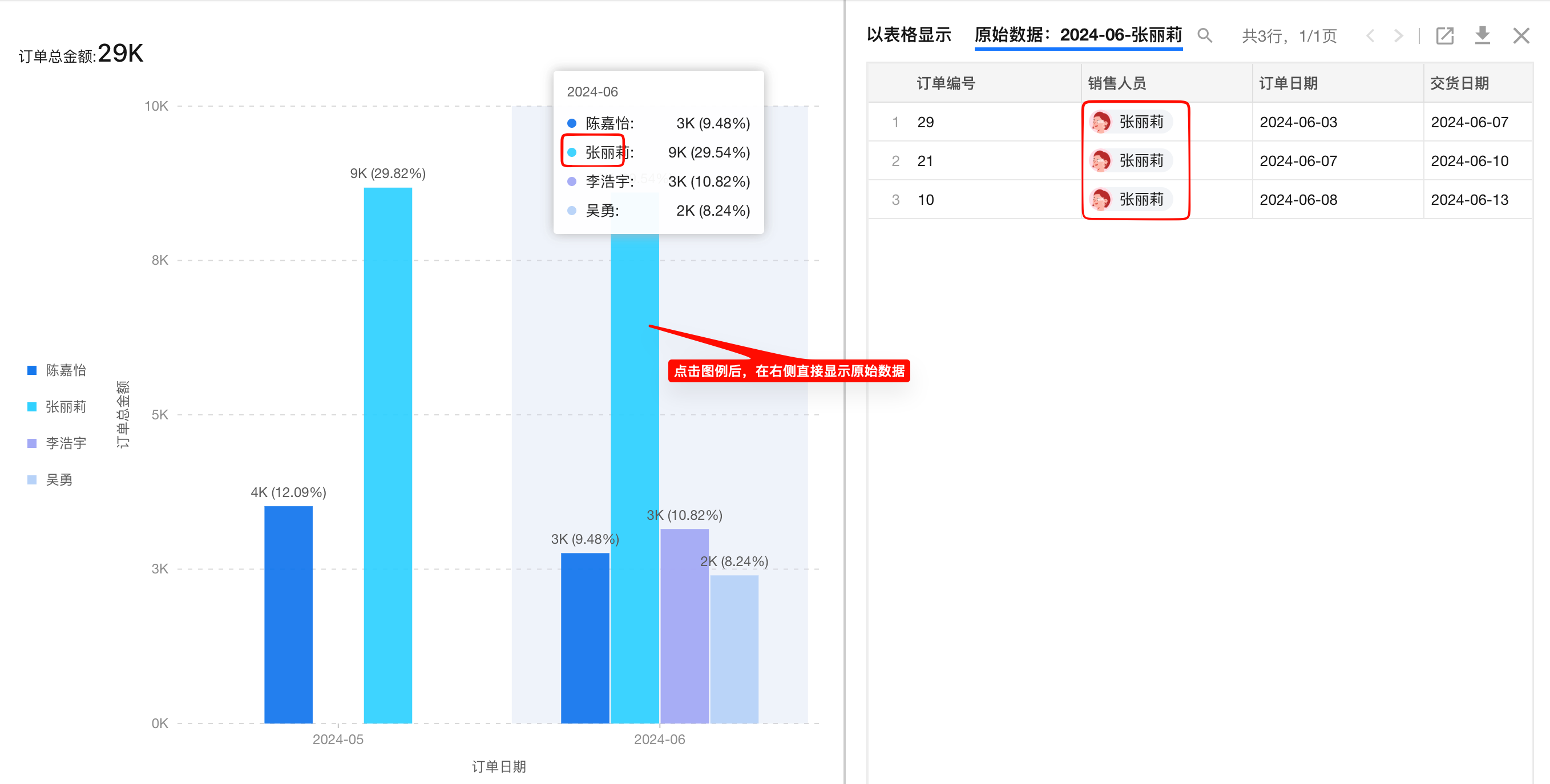Image resolution: width=1550 pixels, height=784 pixels.
Task: Click the search magnifier icon
Action: click(1204, 35)
